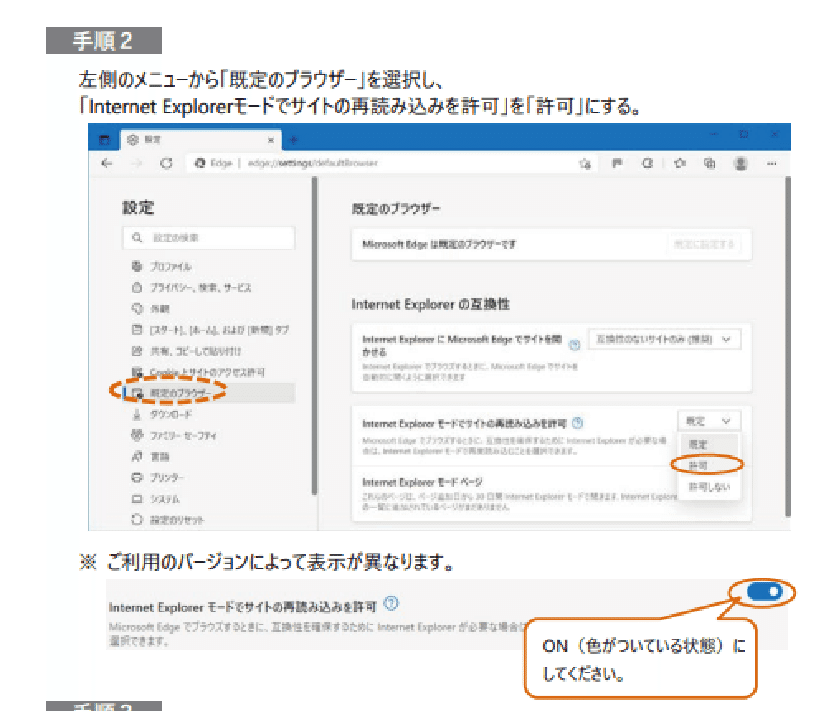Screen dimensions: 837x712
Task: Open the tab actions menu icon
Action: pos(105,140)
